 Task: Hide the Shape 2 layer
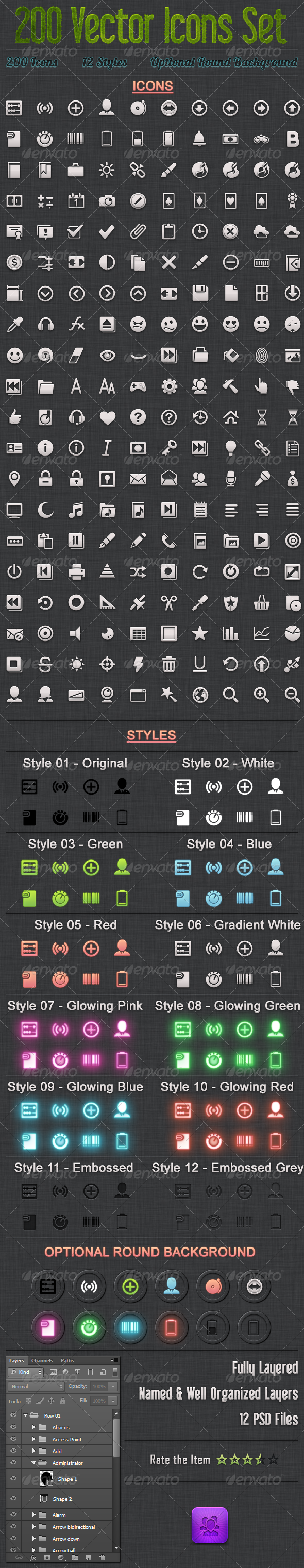[x=13, y=1498]
